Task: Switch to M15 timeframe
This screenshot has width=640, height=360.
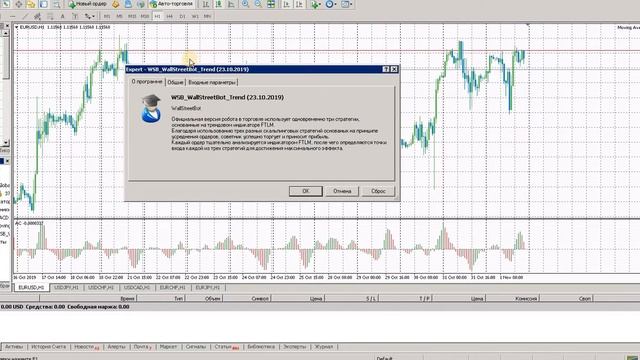Action: [x=132, y=16]
